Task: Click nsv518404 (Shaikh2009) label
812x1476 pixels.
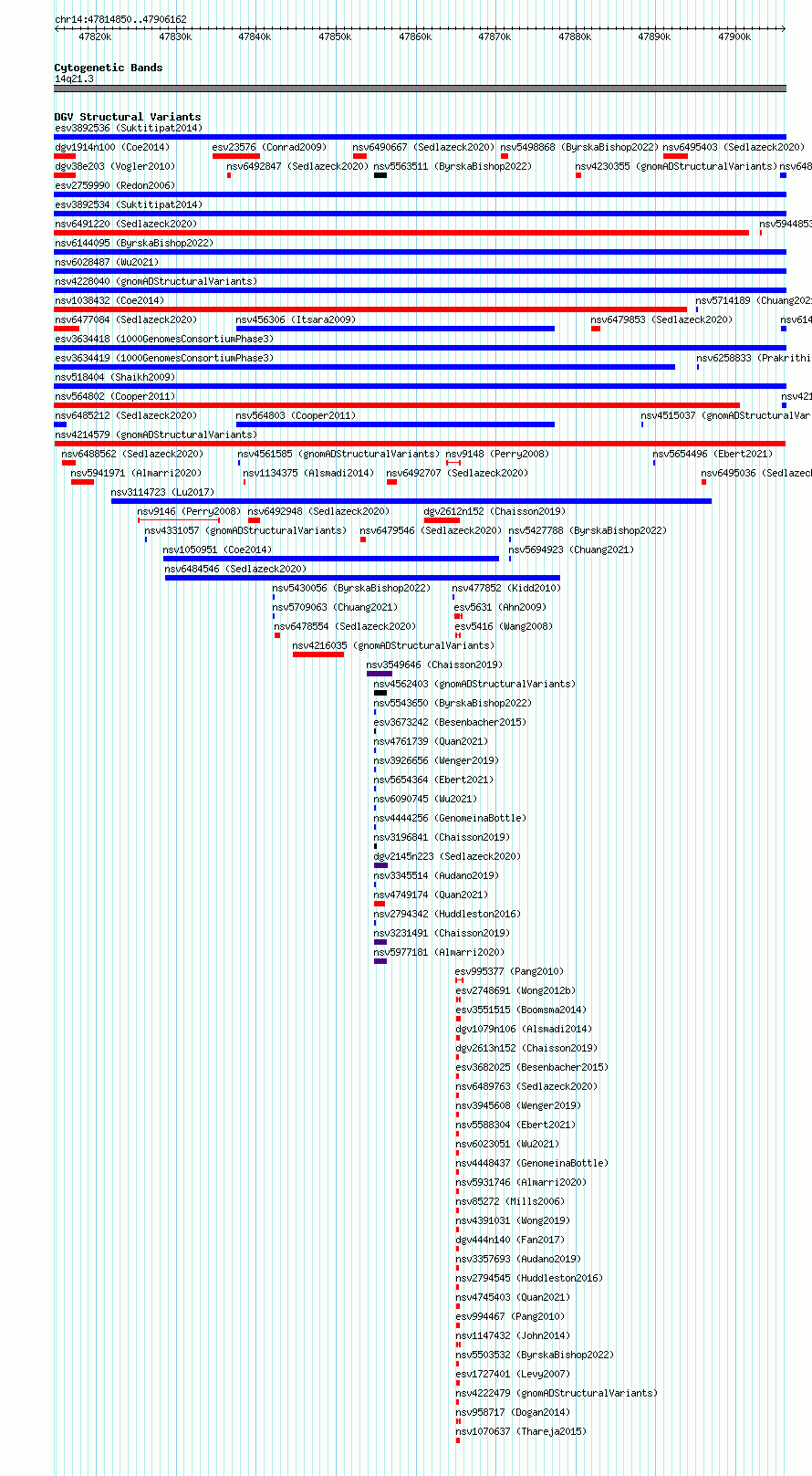Action: point(115,377)
